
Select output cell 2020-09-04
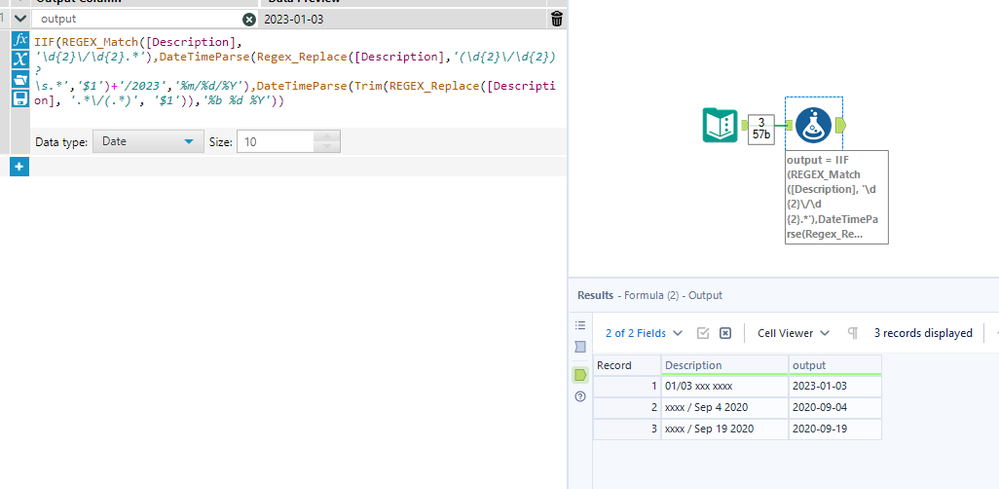(835, 407)
